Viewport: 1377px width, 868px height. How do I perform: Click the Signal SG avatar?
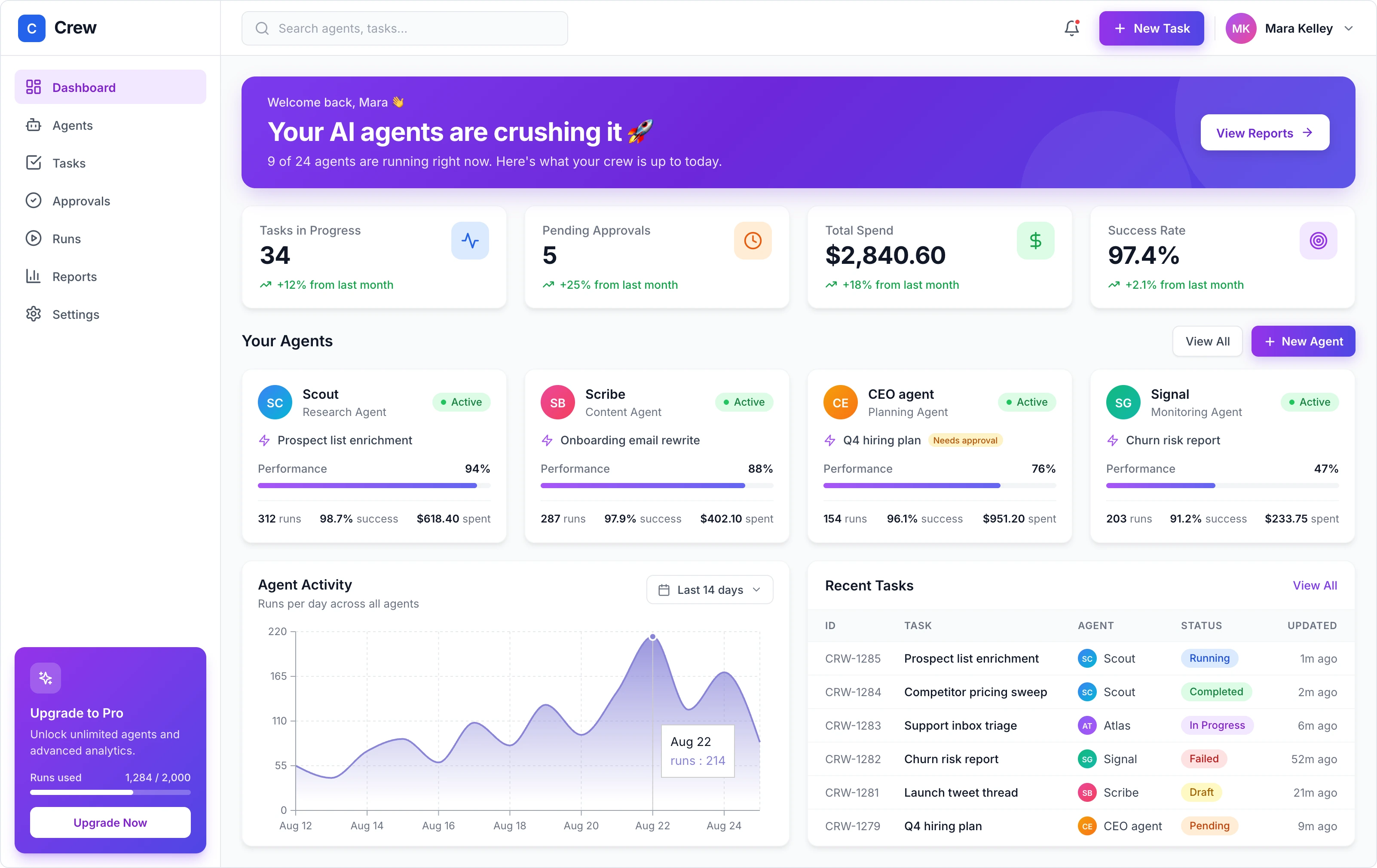point(1123,403)
